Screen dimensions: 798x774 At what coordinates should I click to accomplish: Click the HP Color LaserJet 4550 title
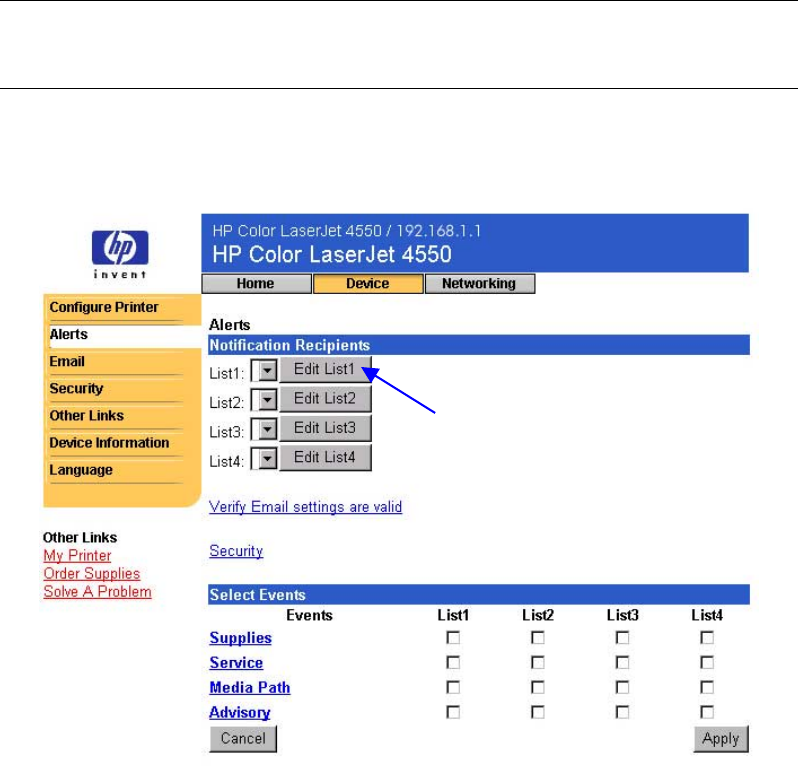pyautogui.click(x=332, y=254)
